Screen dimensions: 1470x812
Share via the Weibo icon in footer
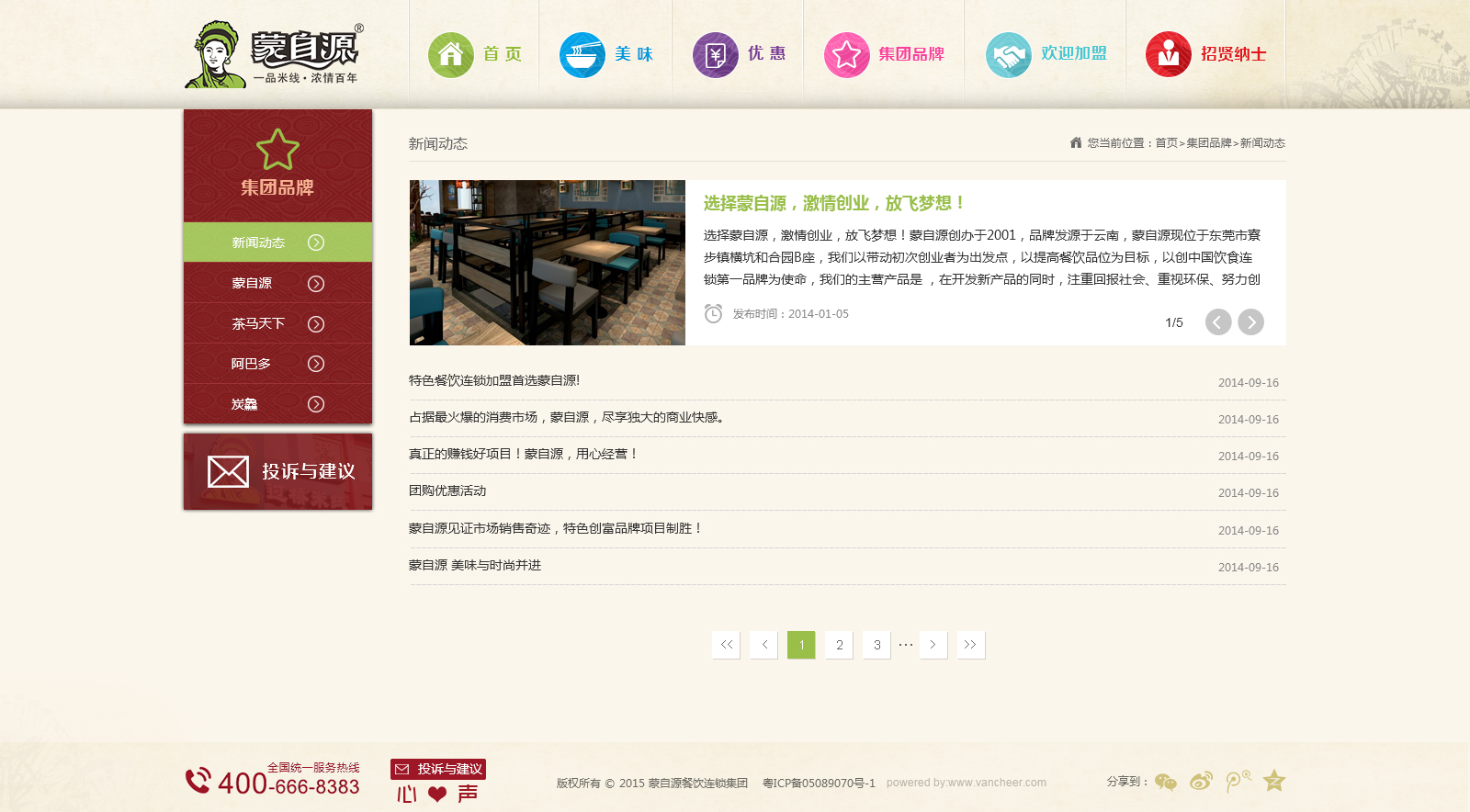click(x=1202, y=781)
